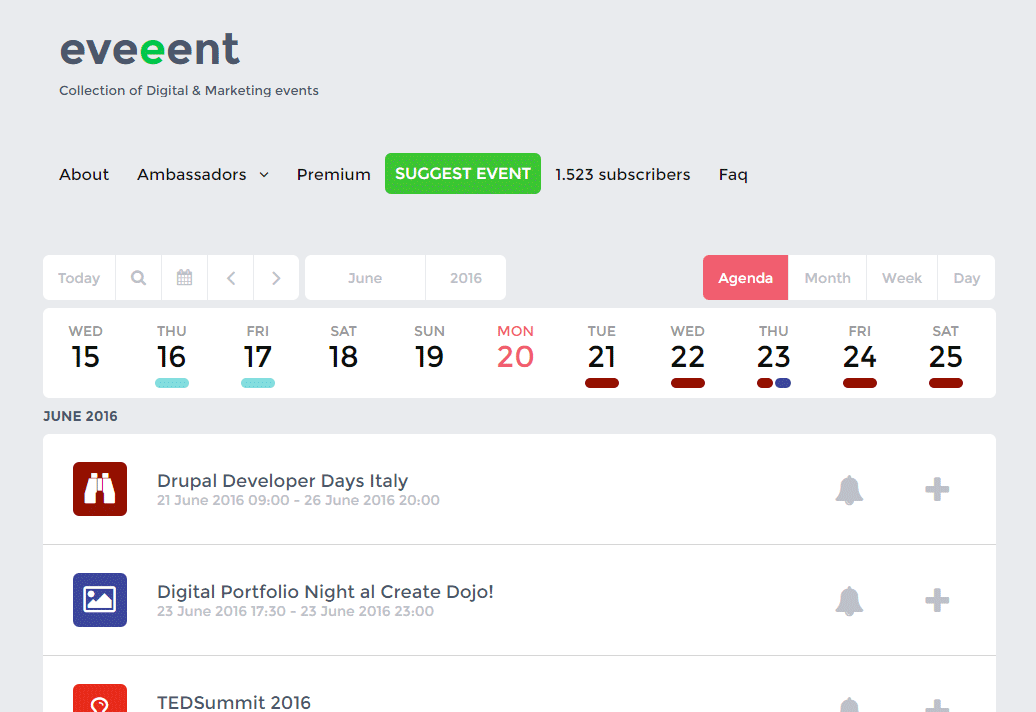
Task: Click teal event marker under Friday 17
Action: [258, 383]
